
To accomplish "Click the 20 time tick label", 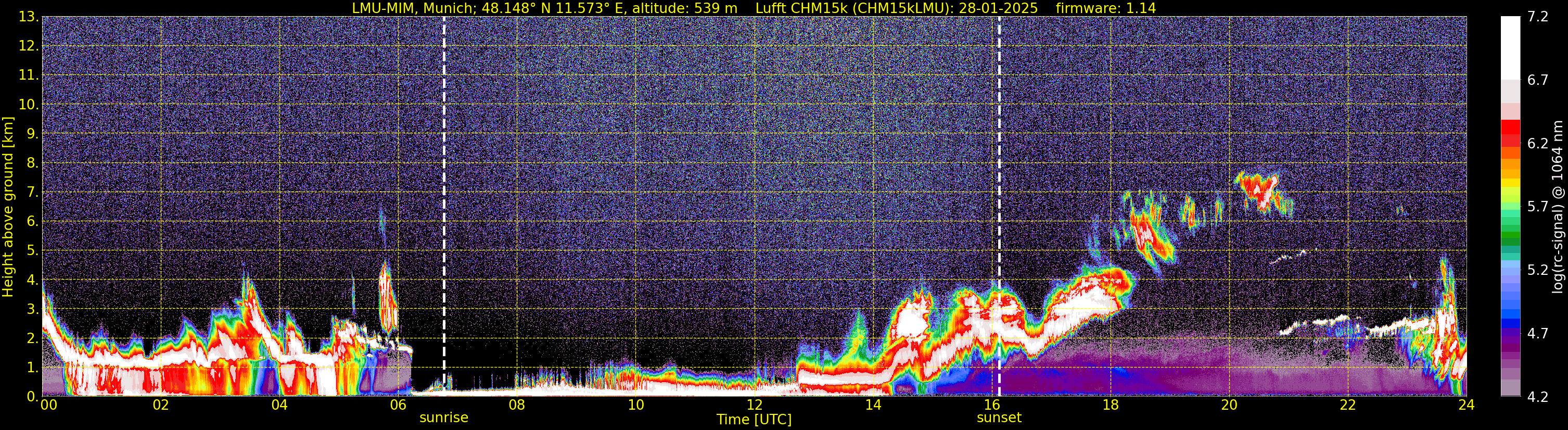I will (1229, 405).
